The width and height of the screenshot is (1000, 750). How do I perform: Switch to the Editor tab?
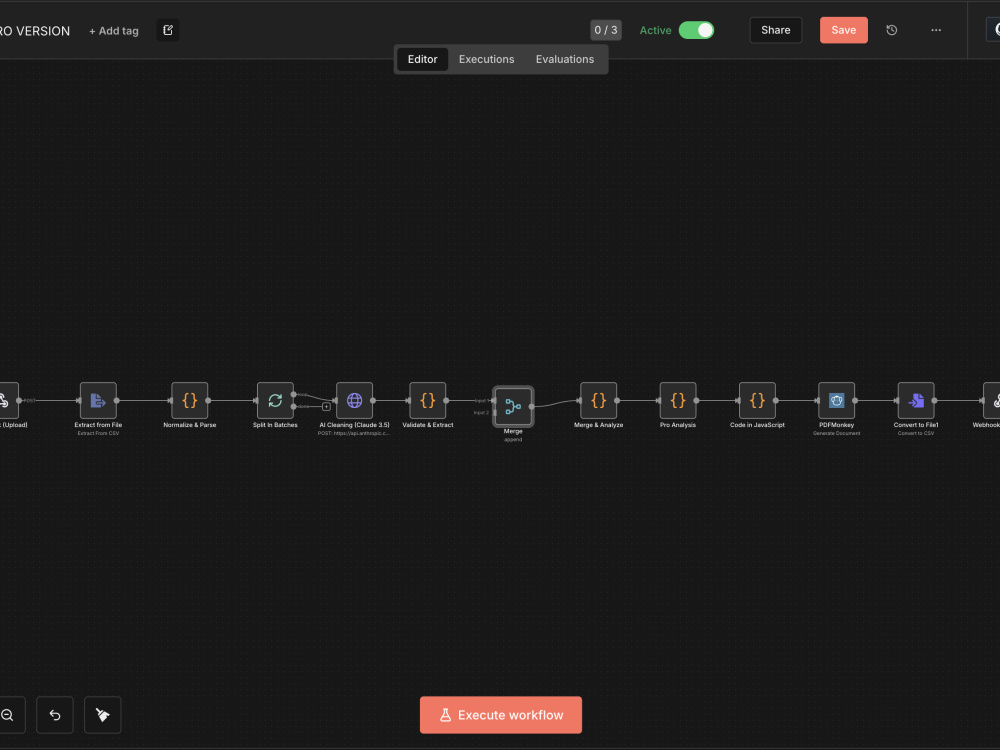[x=422, y=59]
